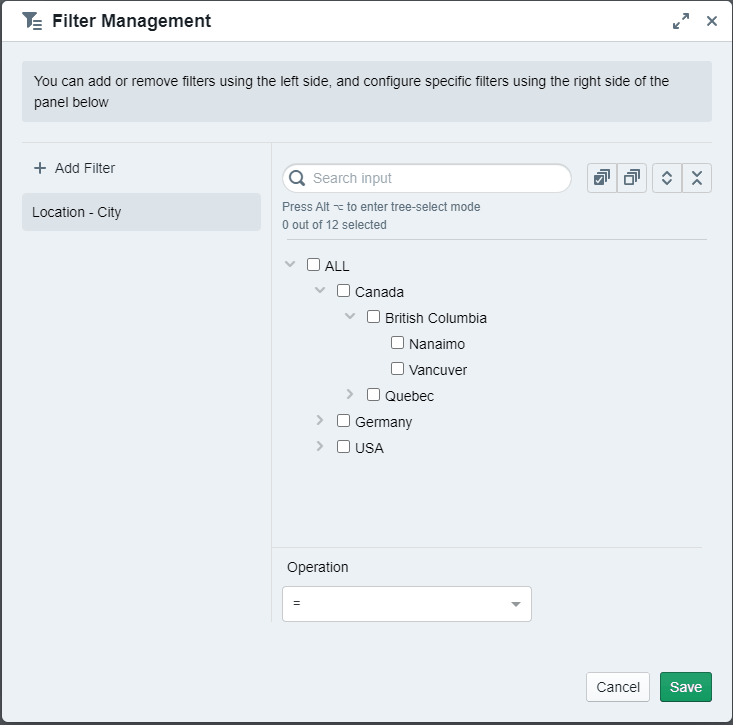
Task: Select the Location - City filter
Action: (141, 212)
